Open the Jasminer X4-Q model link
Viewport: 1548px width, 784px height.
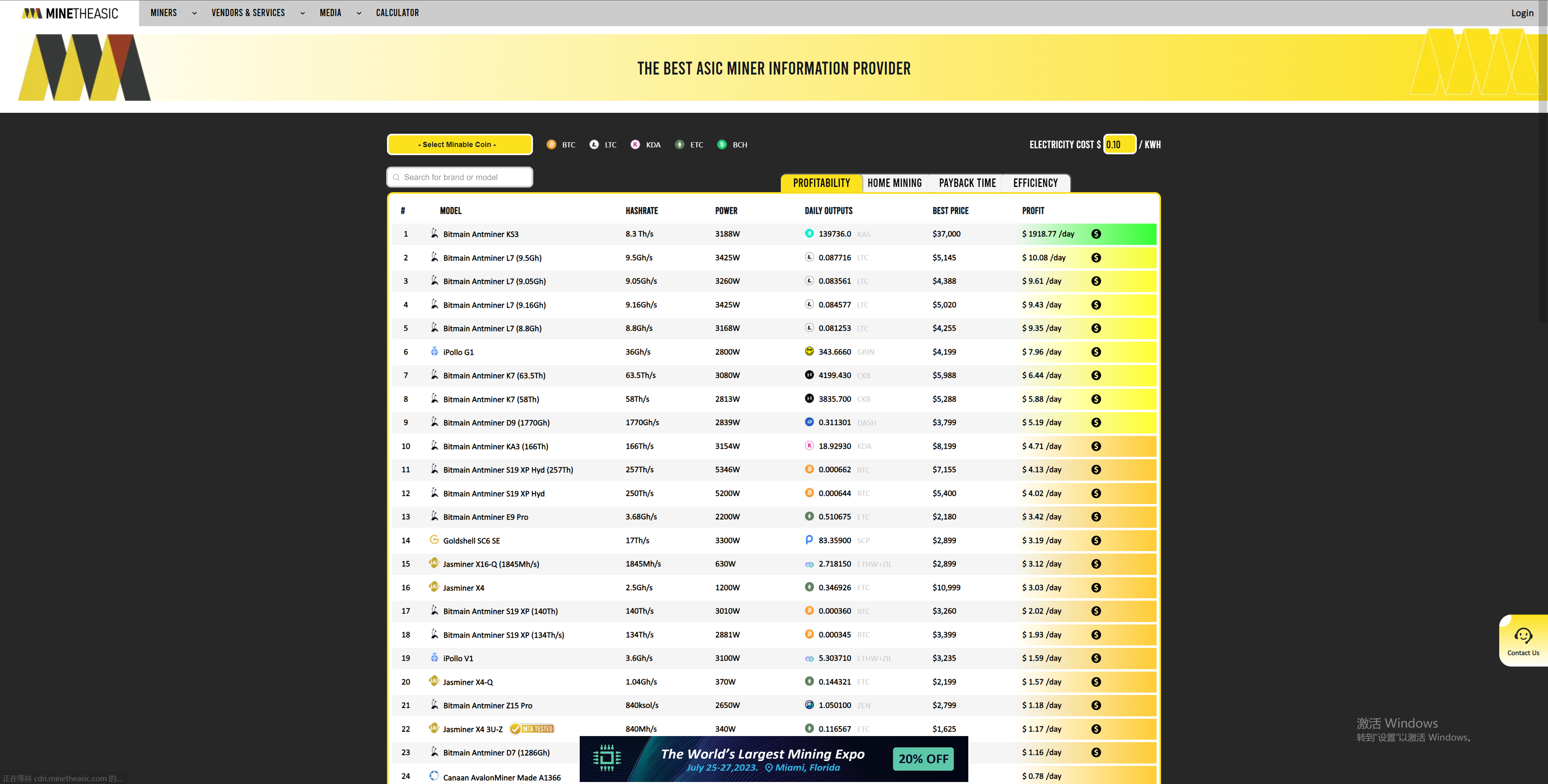[468, 682]
